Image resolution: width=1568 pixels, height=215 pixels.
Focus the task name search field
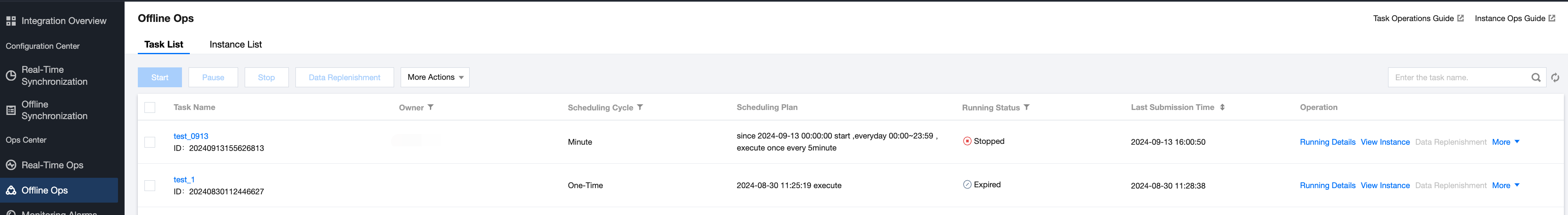pos(1458,77)
